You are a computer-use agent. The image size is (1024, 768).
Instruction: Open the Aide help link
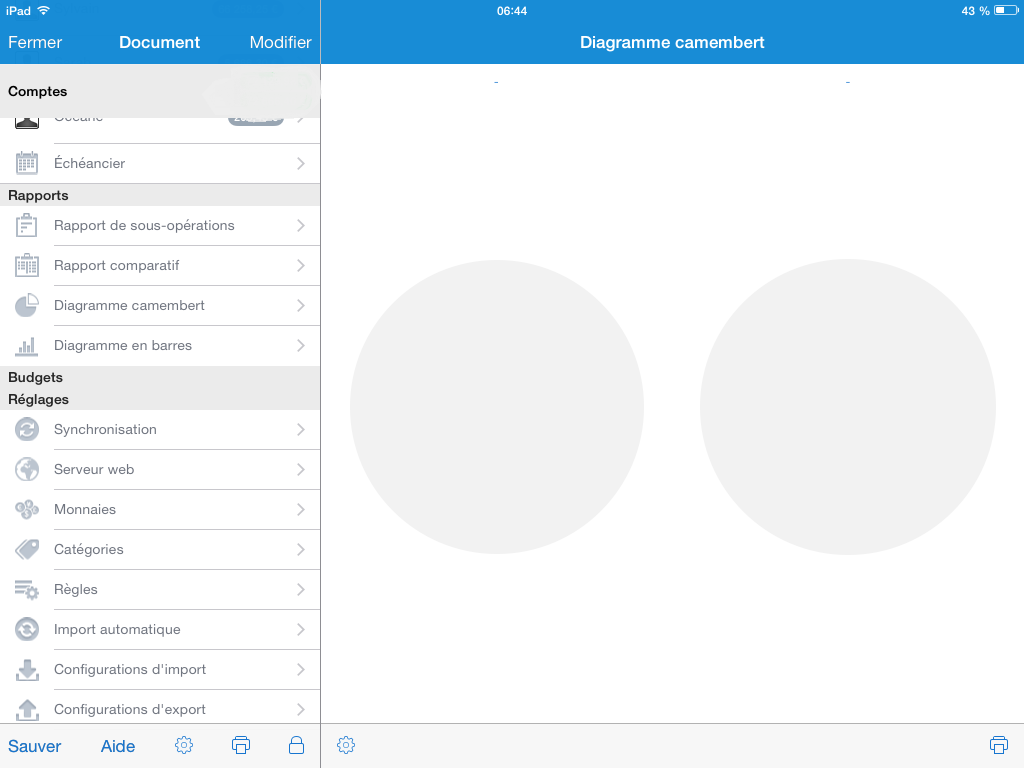pyautogui.click(x=118, y=746)
